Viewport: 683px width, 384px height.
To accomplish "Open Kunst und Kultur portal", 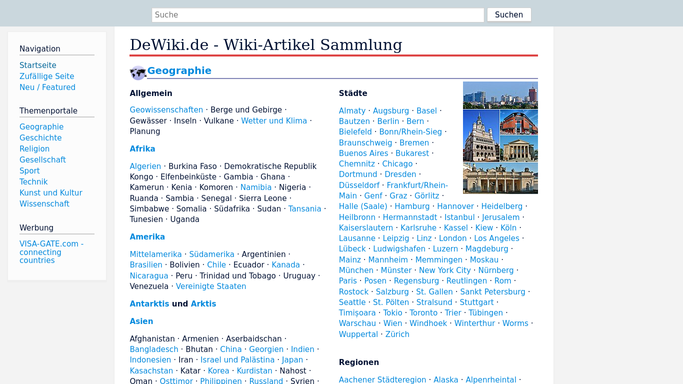I will (51, 192).
